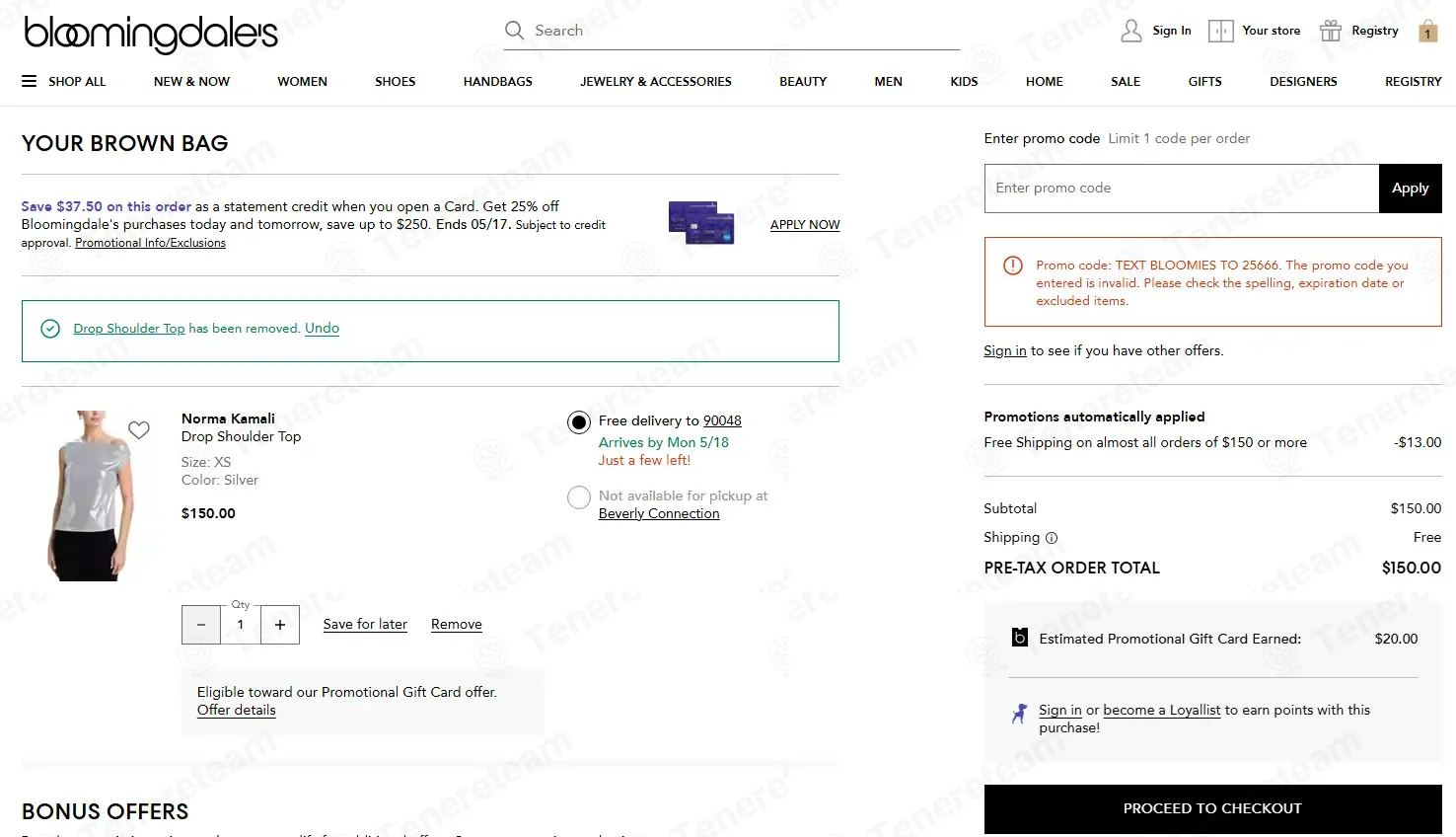Click the APPLY NOW card link

[x=805, y=224]
